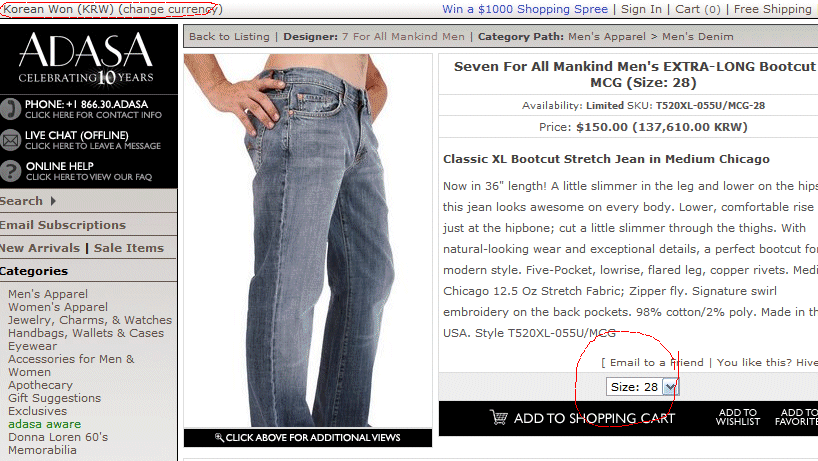Click Add to Wishlist
The width and height of the screenshot is (818, 461).
coord(738,417)
